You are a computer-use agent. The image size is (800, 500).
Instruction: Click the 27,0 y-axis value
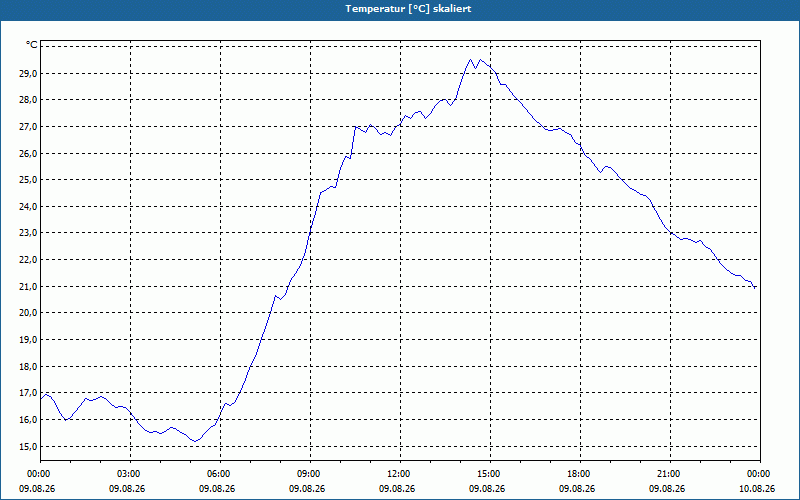point(29,127)
